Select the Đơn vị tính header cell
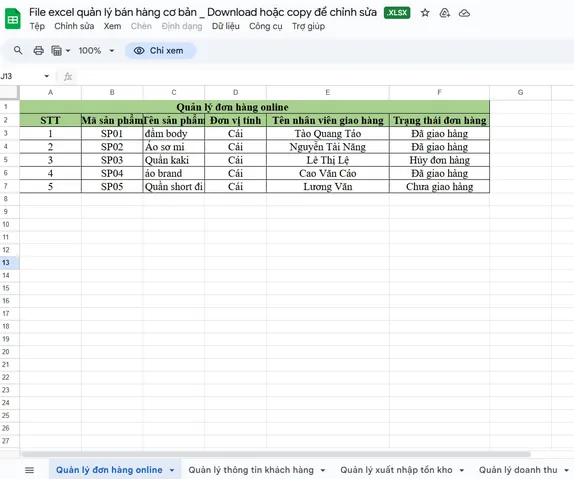Screen dimensions: 574x479 tap(235, 120)
